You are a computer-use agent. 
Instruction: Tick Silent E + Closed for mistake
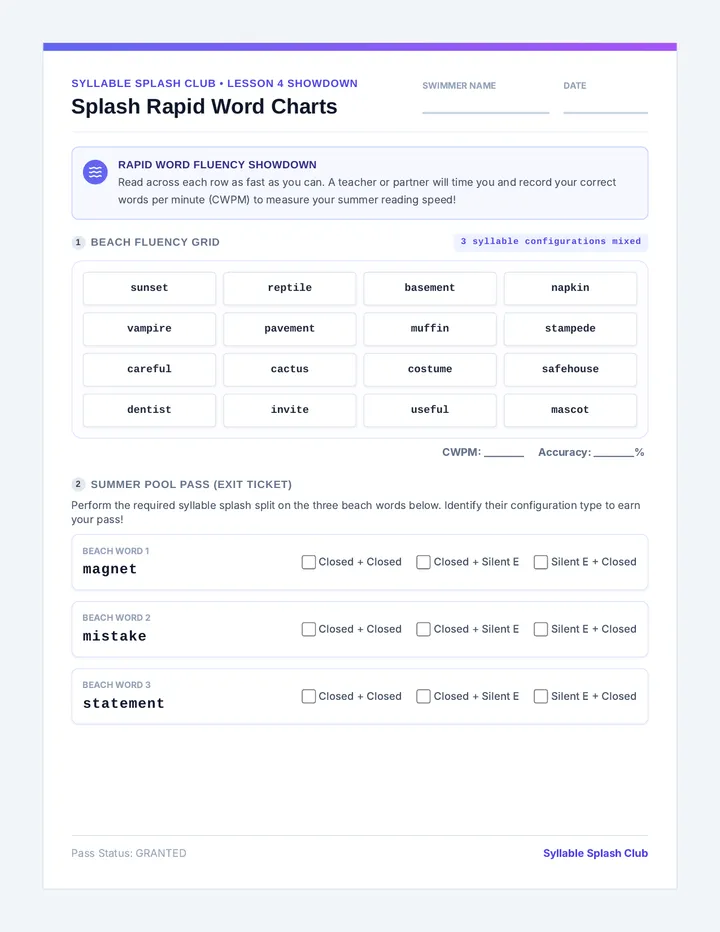pos(540,629)
